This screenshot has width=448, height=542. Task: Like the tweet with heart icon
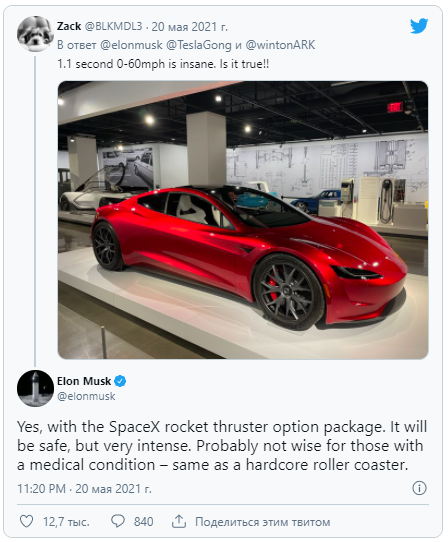27,521
